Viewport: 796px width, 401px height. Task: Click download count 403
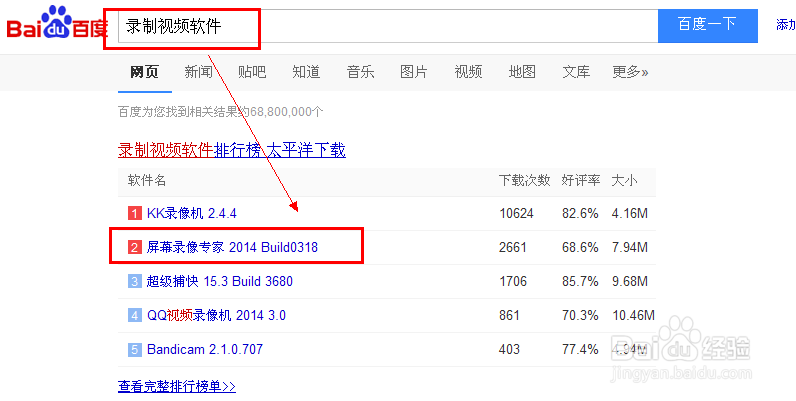(x=509, y=349)
